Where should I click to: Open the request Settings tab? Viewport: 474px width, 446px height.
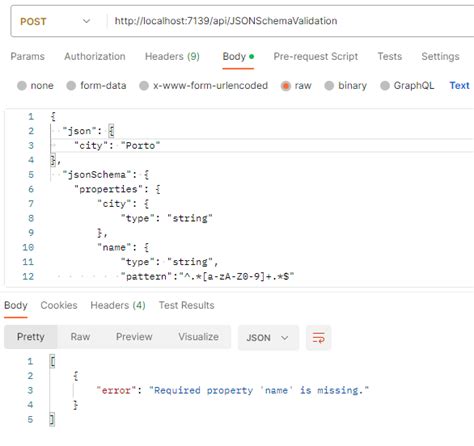(440, 56)
